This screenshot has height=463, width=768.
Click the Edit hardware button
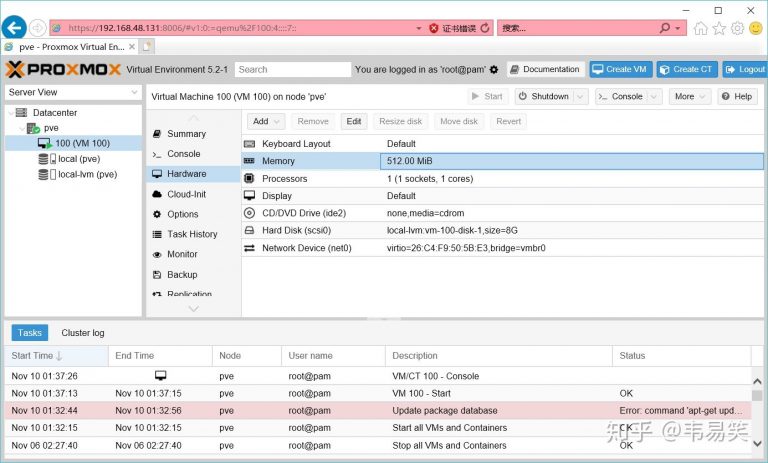pyautogui.click(x=354, y=122)
